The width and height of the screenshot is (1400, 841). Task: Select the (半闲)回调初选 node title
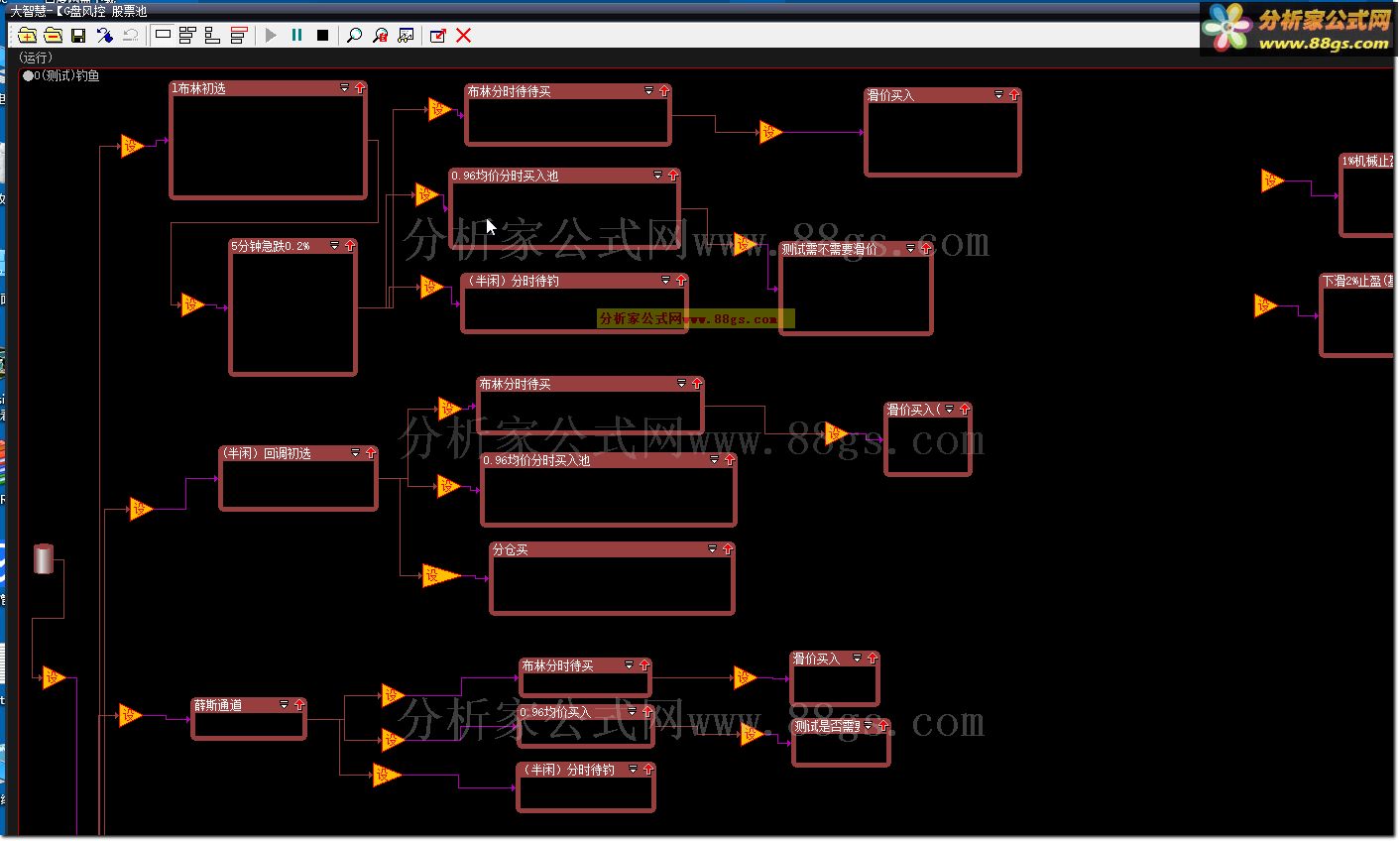coord(266,453)
